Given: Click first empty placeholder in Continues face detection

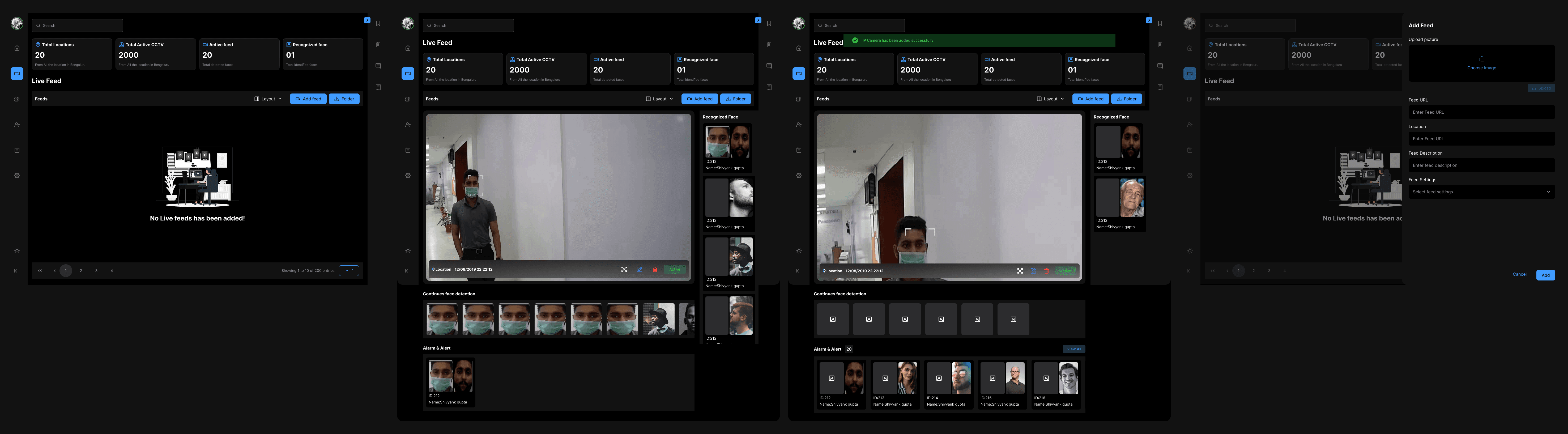Looking at the screenshot, I should click(x=832, y=320).
